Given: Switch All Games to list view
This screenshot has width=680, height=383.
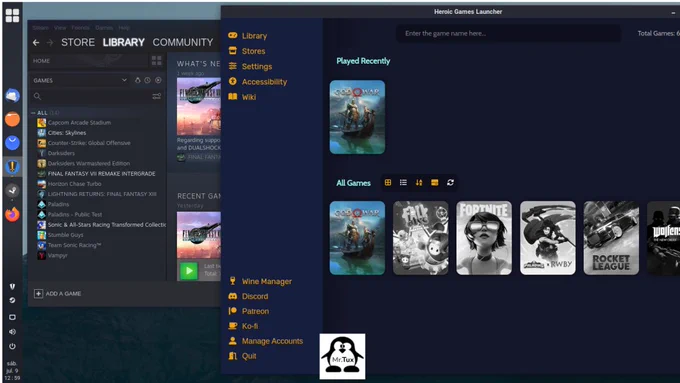Looking at the screenshot, I should pos(403,183).
